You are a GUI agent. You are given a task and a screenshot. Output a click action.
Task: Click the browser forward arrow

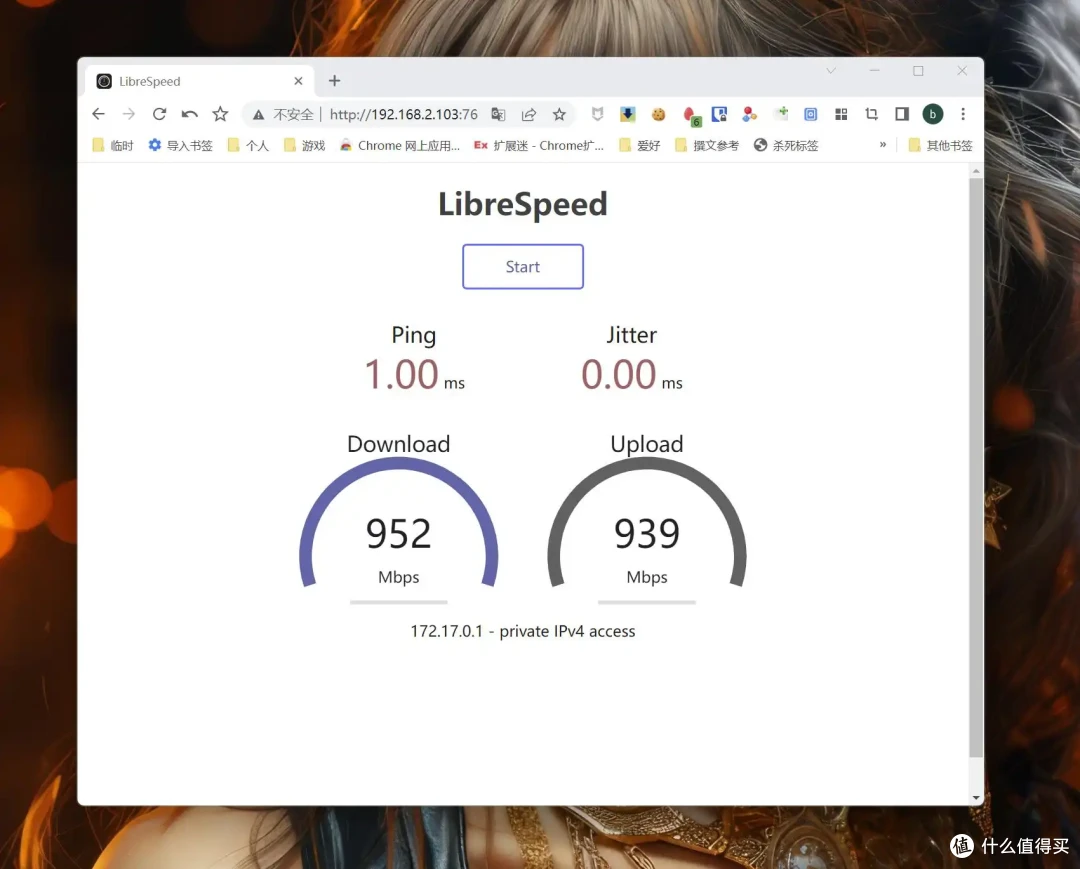pyautogui.click(x=129, y=114)
